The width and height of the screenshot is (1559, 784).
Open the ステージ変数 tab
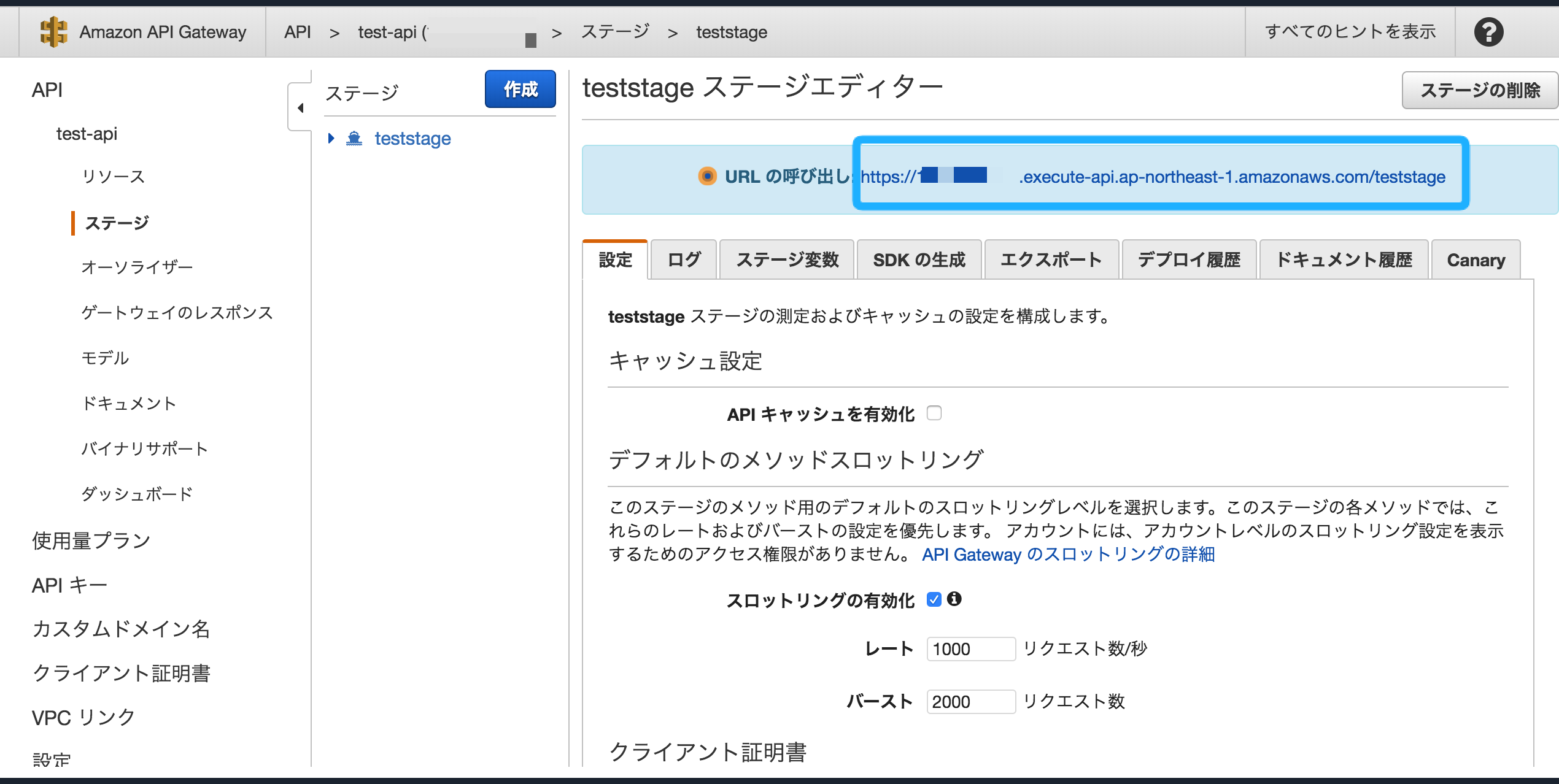[787, 260]
